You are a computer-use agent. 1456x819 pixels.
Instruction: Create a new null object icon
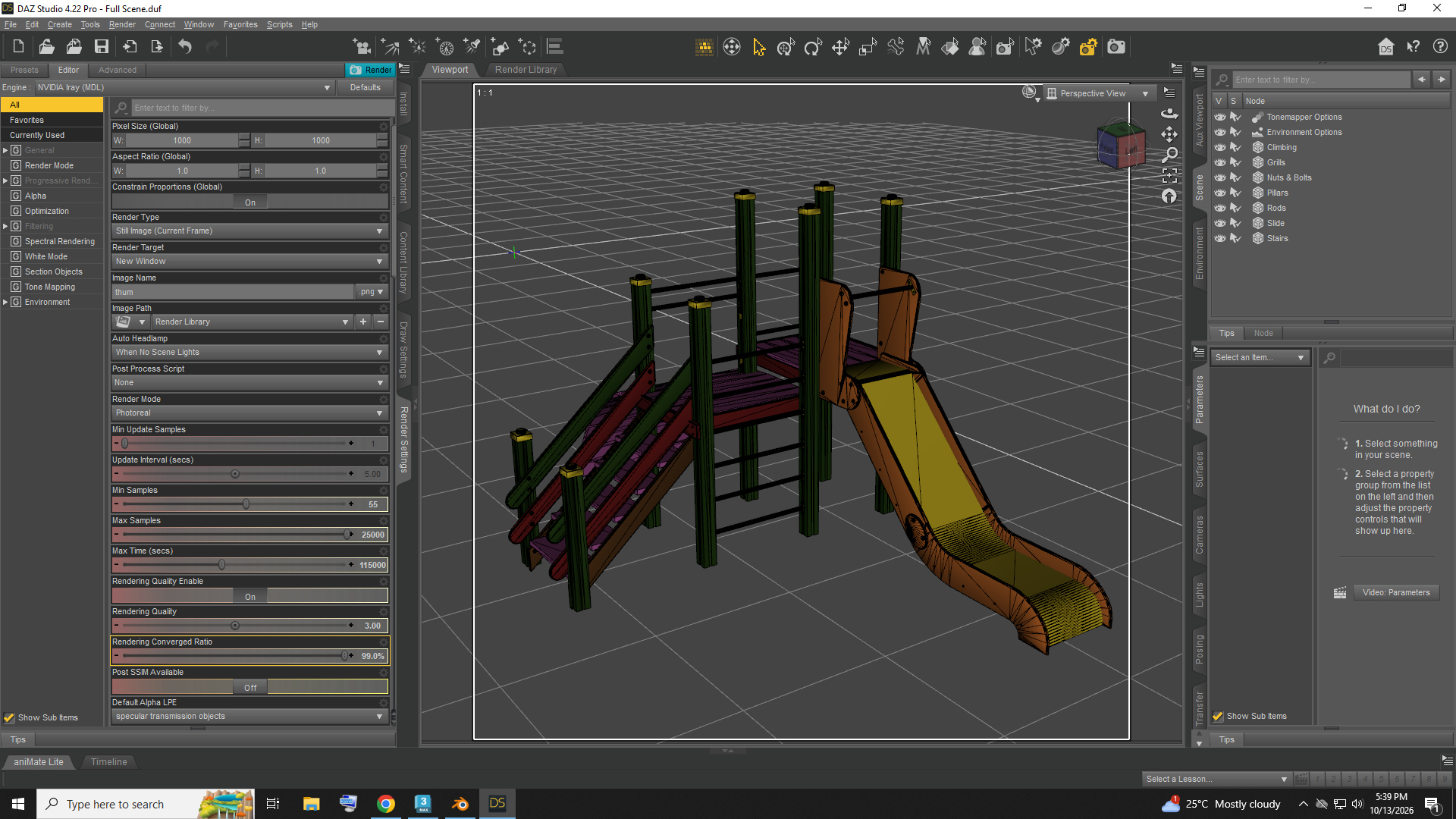(x=527, y=47)
